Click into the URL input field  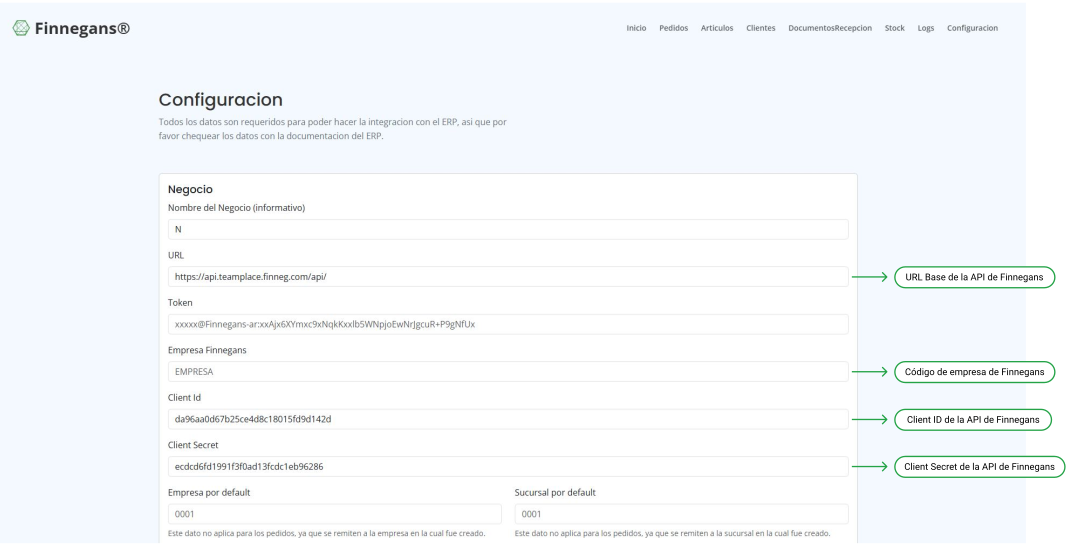pos(508,277)
